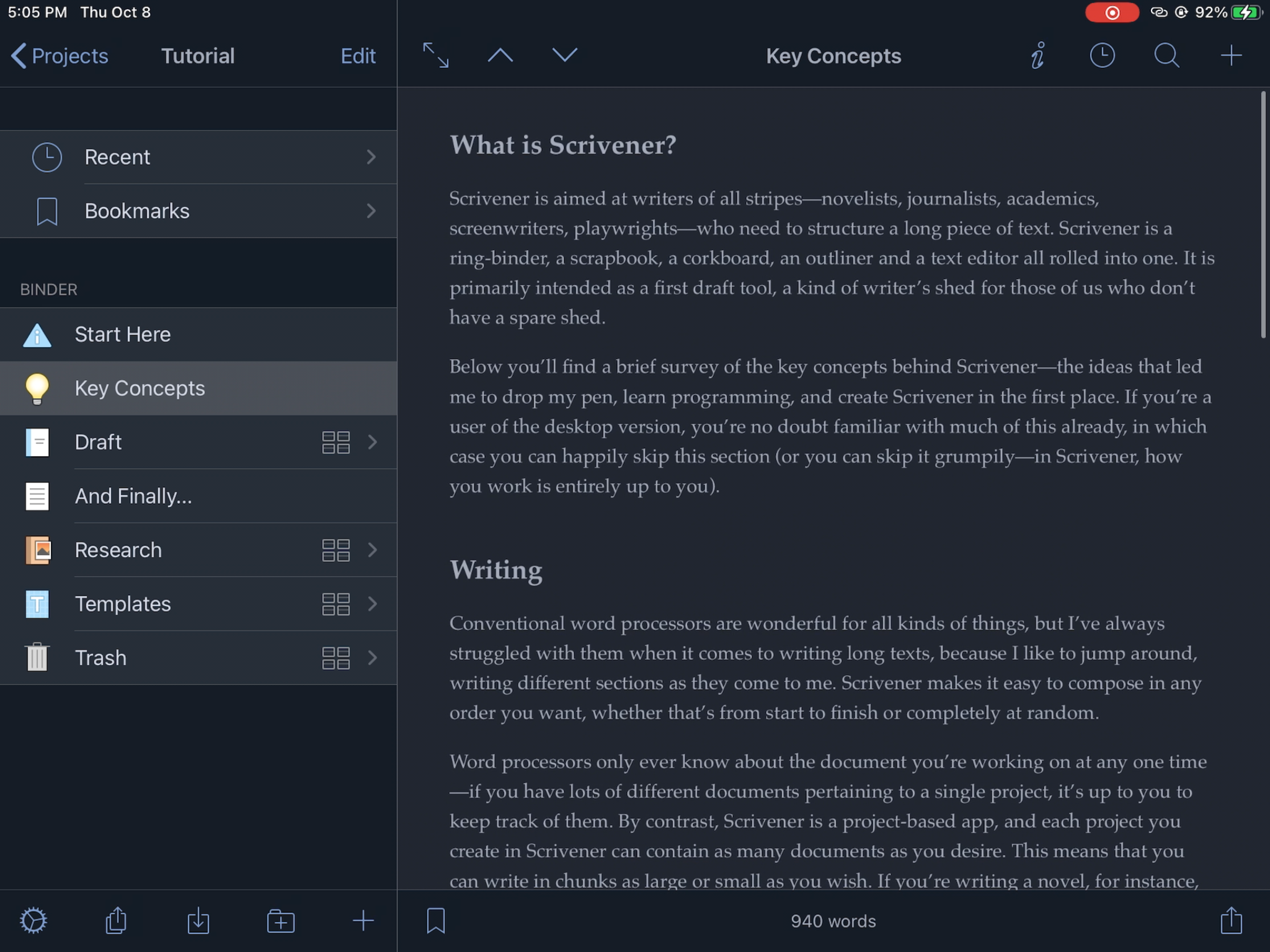Scroll up to previous section
The image size is (1270, 952).
499,55
